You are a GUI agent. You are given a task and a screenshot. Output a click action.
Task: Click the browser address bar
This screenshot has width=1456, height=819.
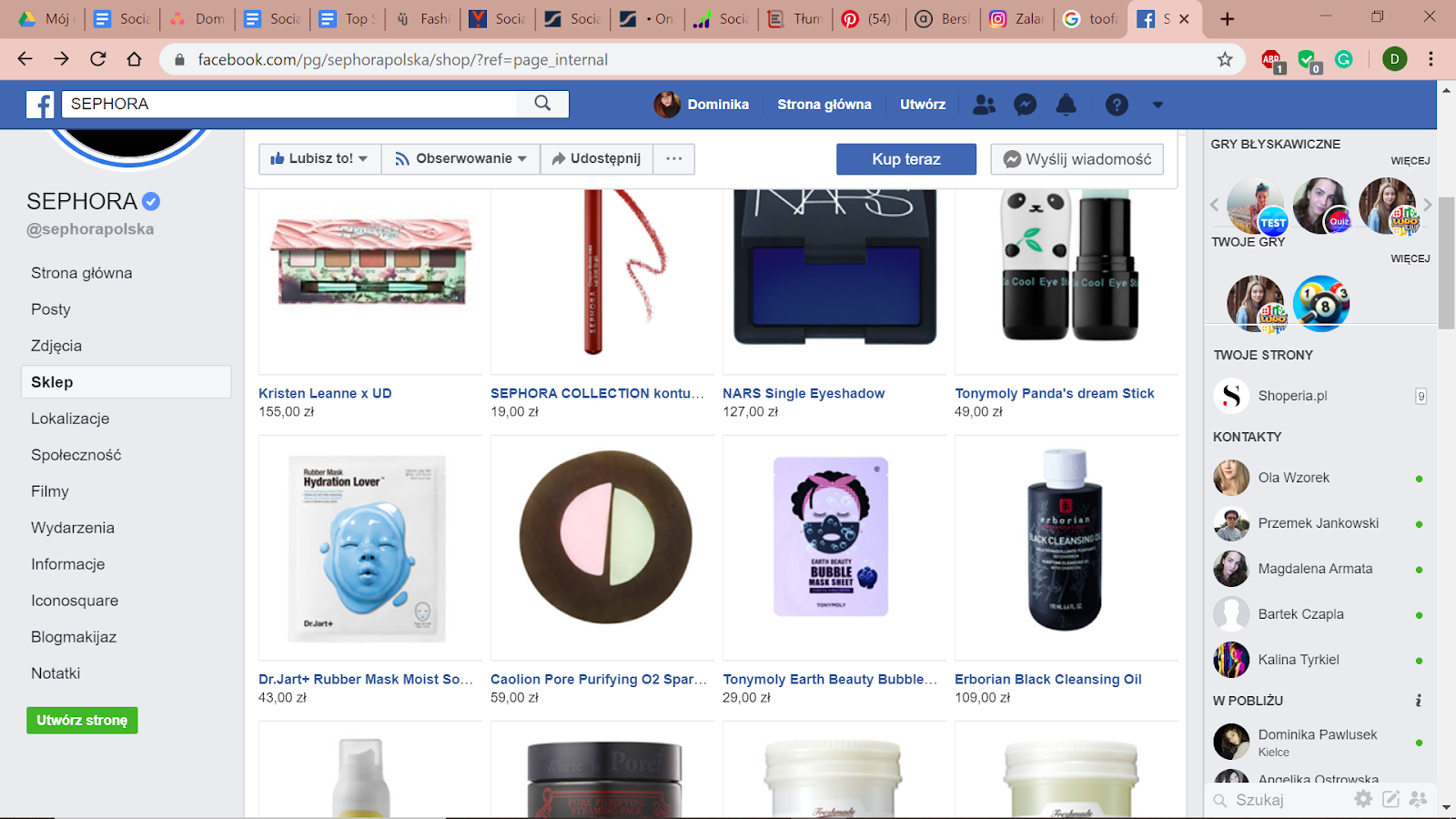701,59
